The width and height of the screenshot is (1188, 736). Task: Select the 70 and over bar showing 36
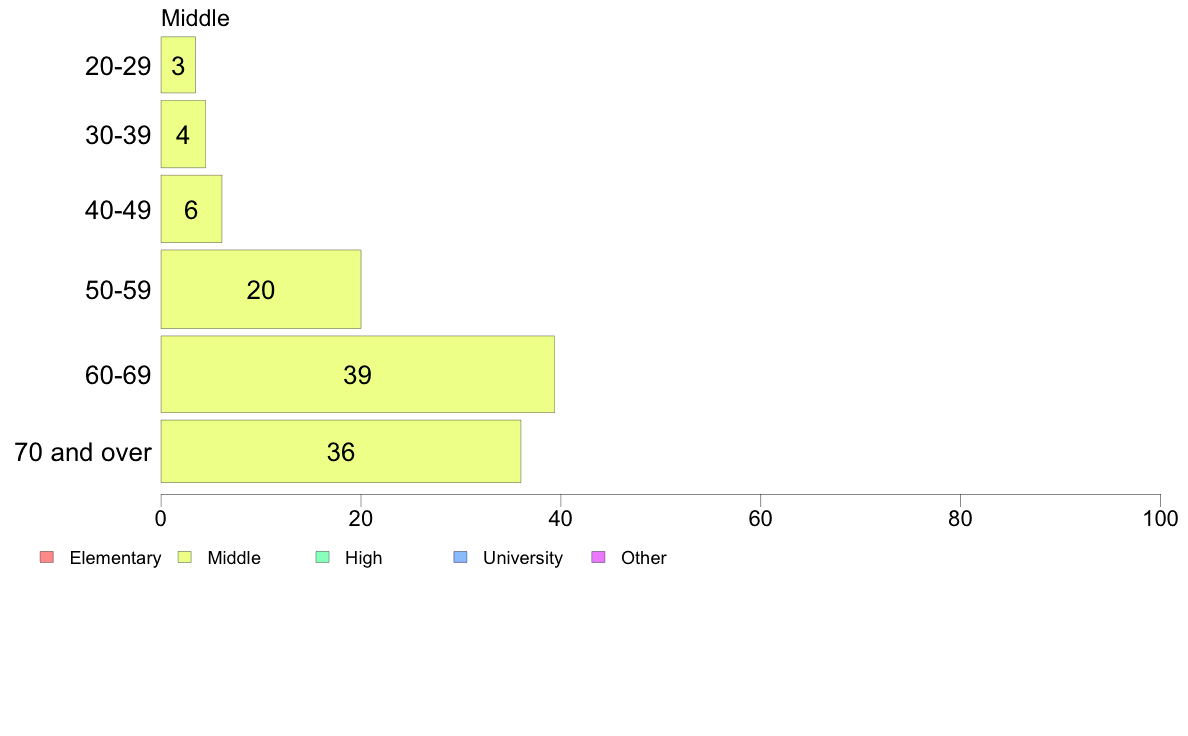point(341,452)
